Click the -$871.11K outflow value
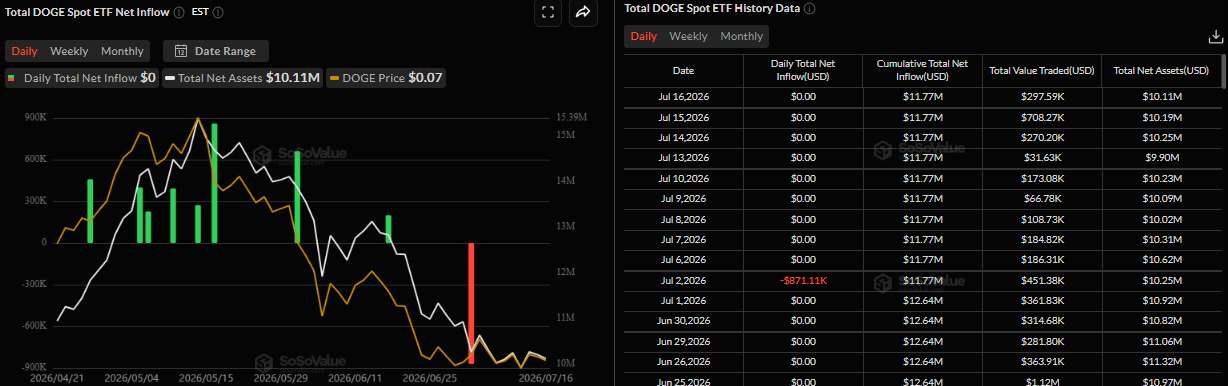Screen dimensions: 1228x386 [803, 280]
